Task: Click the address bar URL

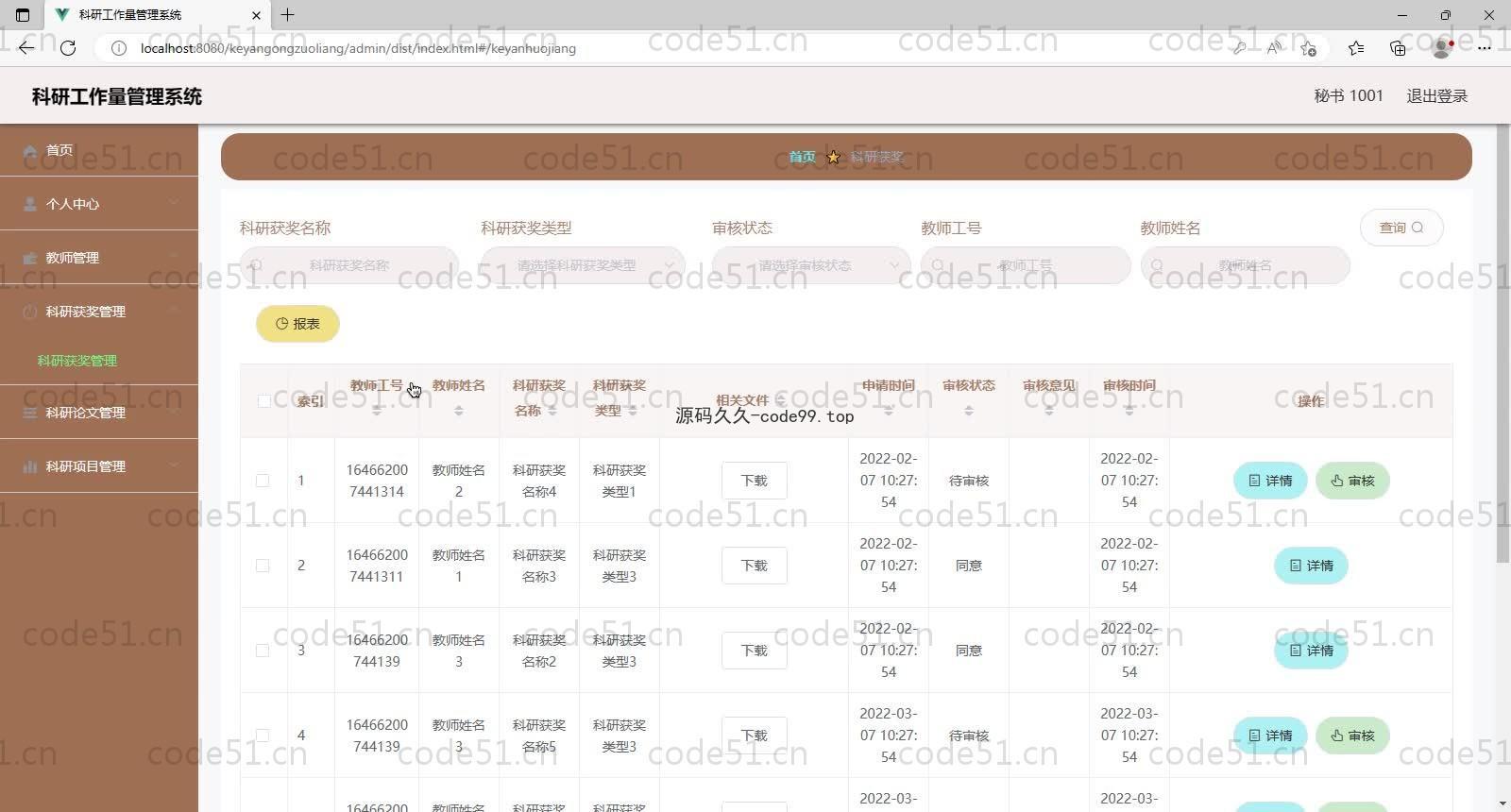Action: point(358,48)
